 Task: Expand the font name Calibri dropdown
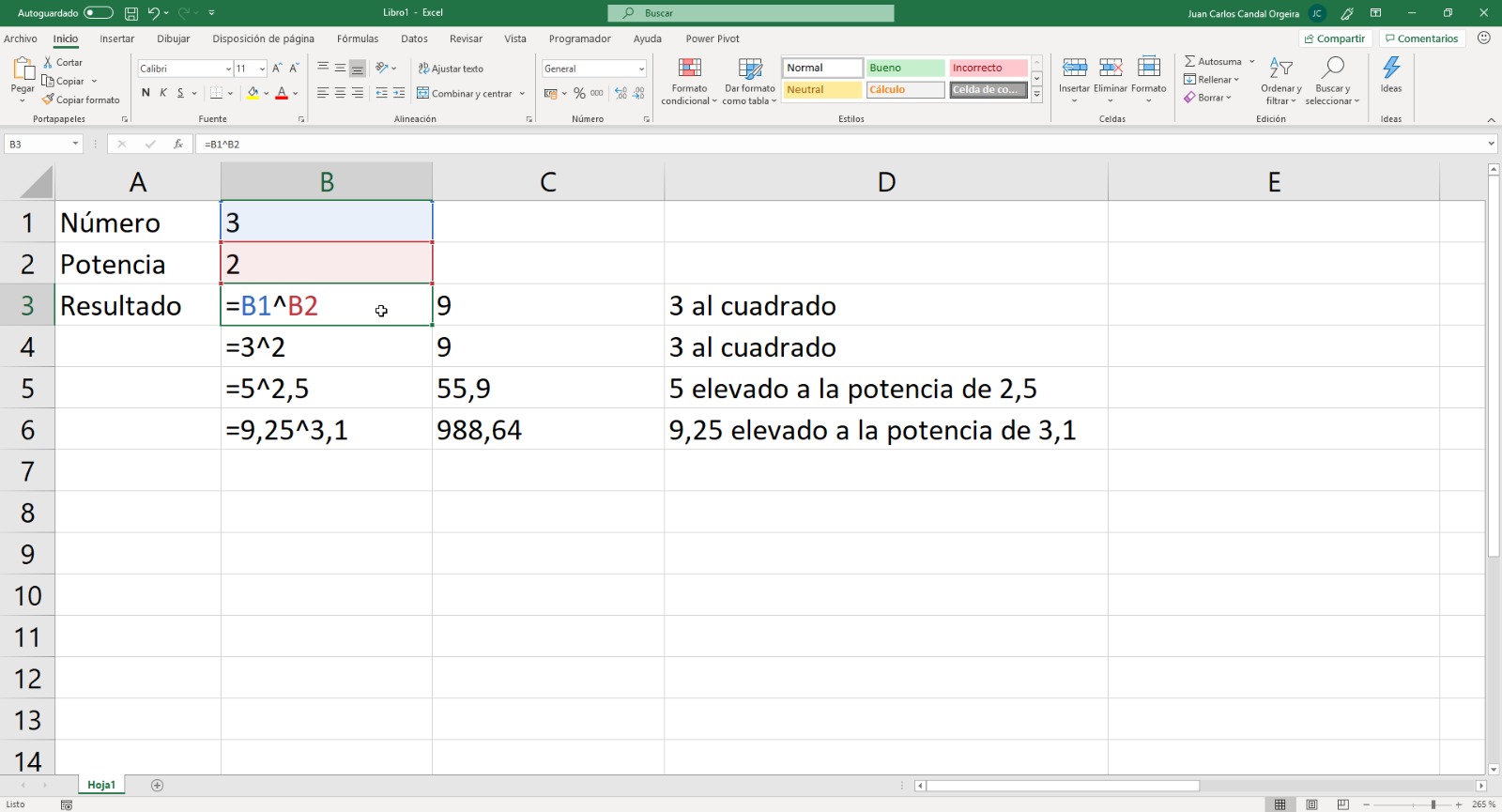[228, 69]
